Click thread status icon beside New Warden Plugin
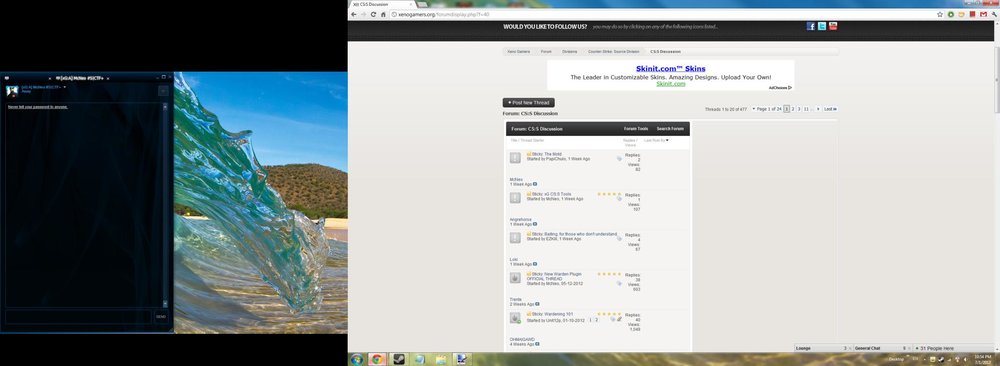The height and width of the screenshot is (366, 1000). [x=515, y=278]
